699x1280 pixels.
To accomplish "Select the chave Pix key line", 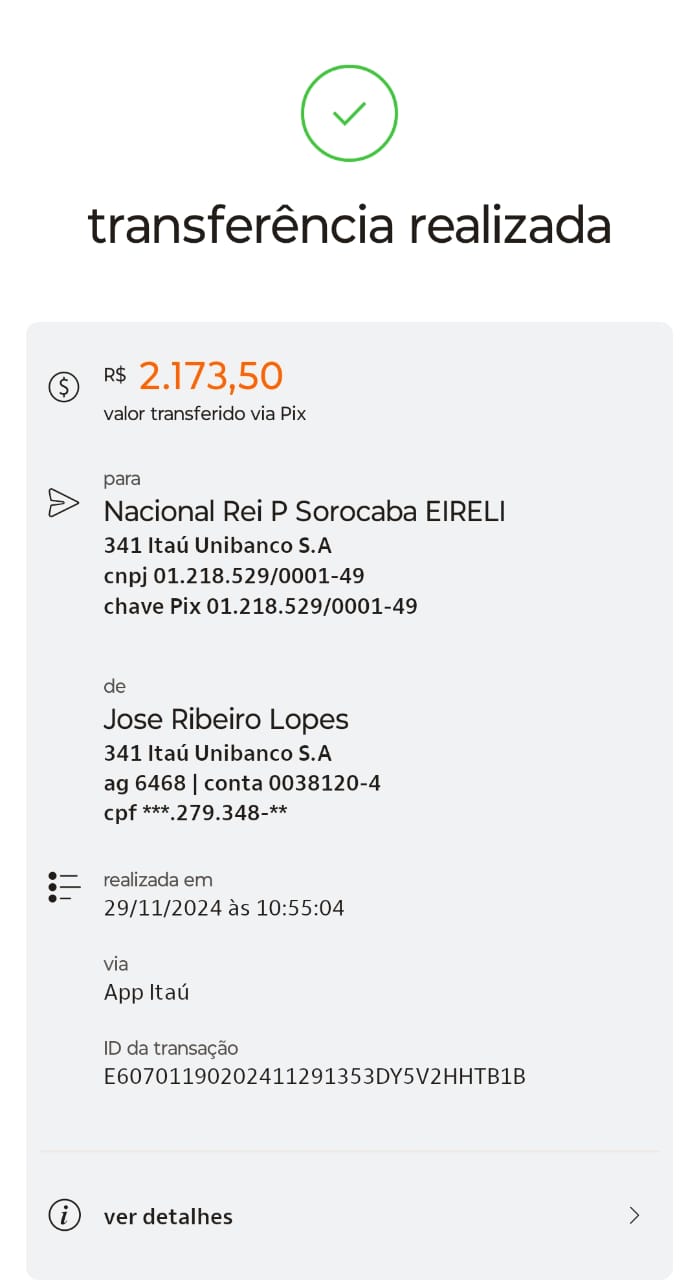I will (x=260, y=606).
